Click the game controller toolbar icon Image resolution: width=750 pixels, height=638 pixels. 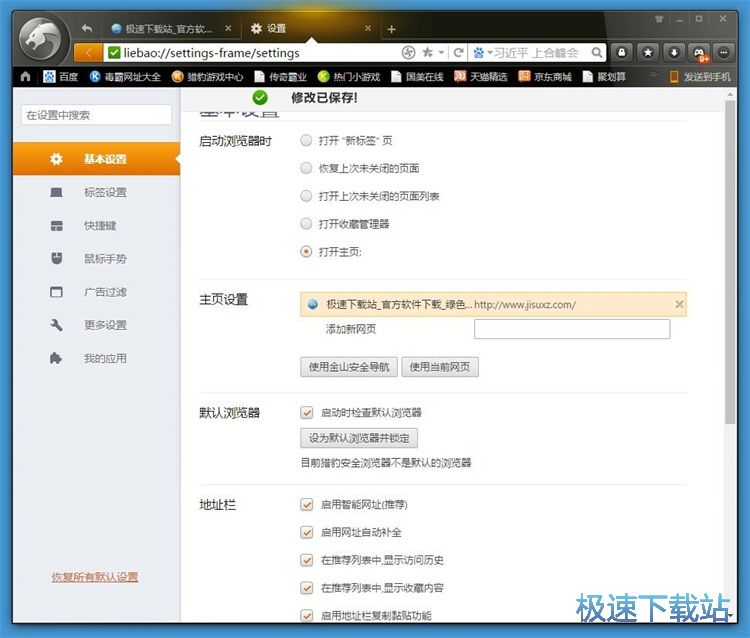pyautogui.click(x=699, y=53)
